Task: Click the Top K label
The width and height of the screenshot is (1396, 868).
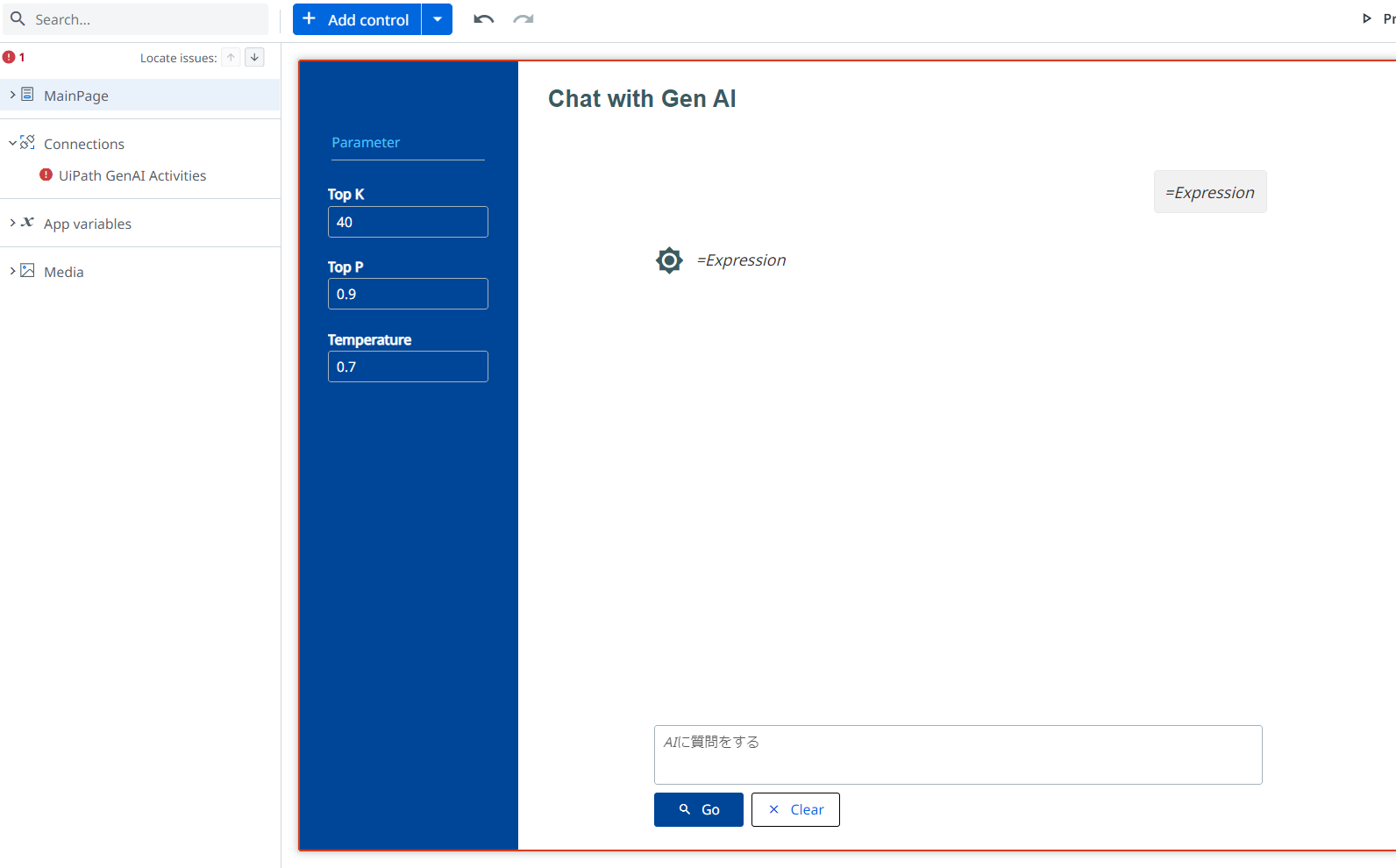Action: 345,194
